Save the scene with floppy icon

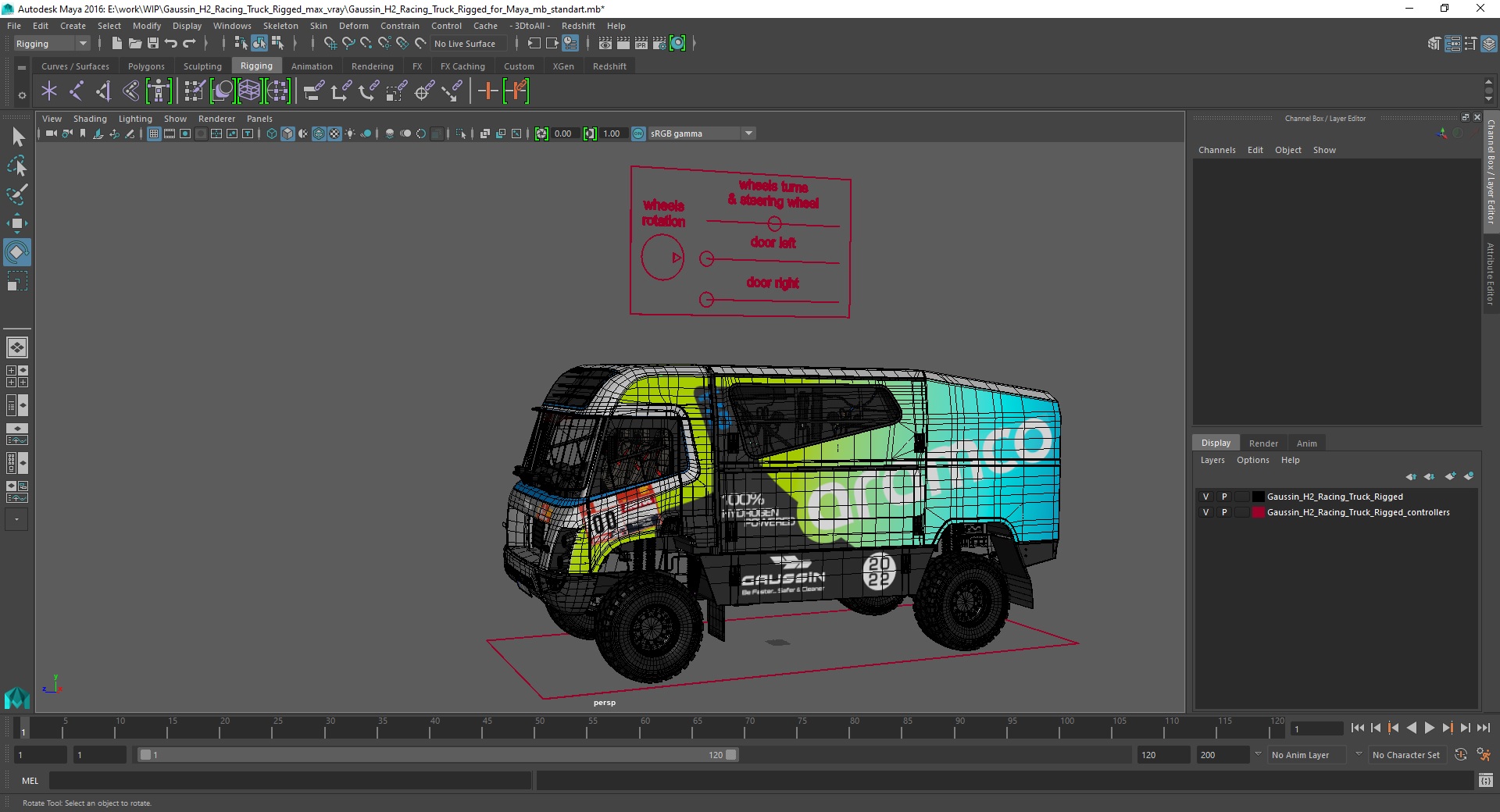153,44
